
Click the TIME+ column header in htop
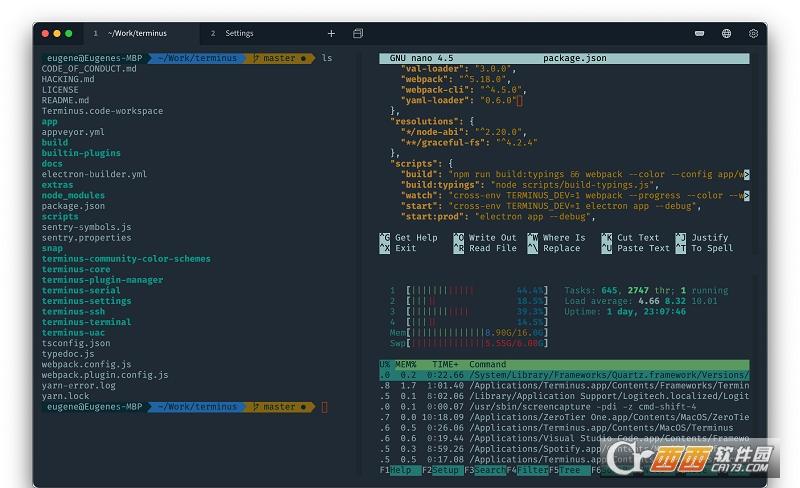(446, 365)
